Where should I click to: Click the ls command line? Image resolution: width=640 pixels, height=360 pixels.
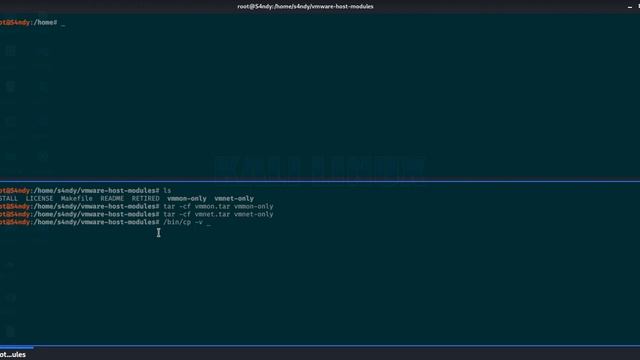point(86,191)
